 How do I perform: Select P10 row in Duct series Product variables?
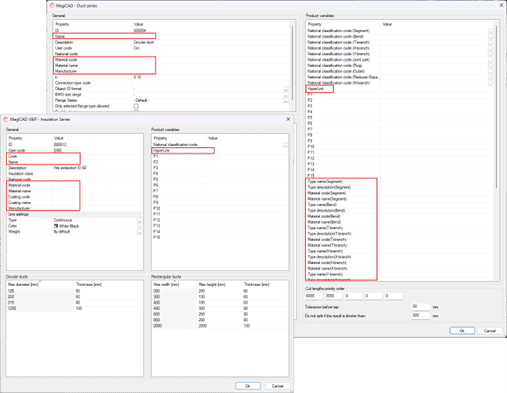point(400,147)
